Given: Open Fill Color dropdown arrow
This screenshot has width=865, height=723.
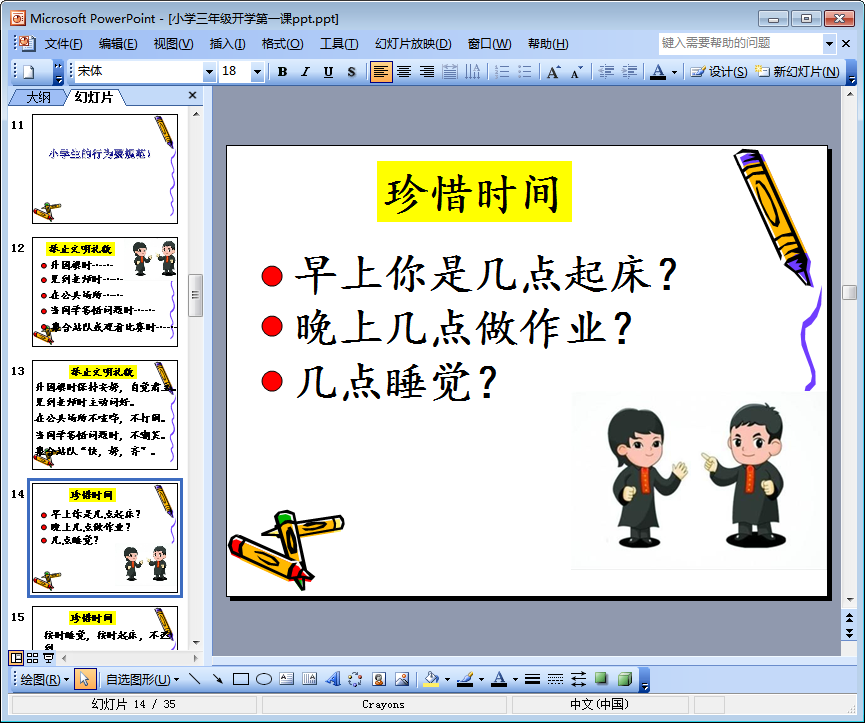Looking at the screenshot, I should coord(447,680).
